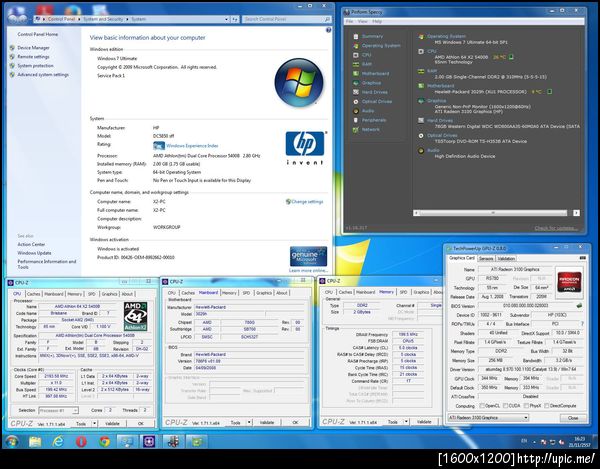Viewport: 600px width, 469px height.
Task: Open Control Panel help question icon
Action: tap(328, 30)
